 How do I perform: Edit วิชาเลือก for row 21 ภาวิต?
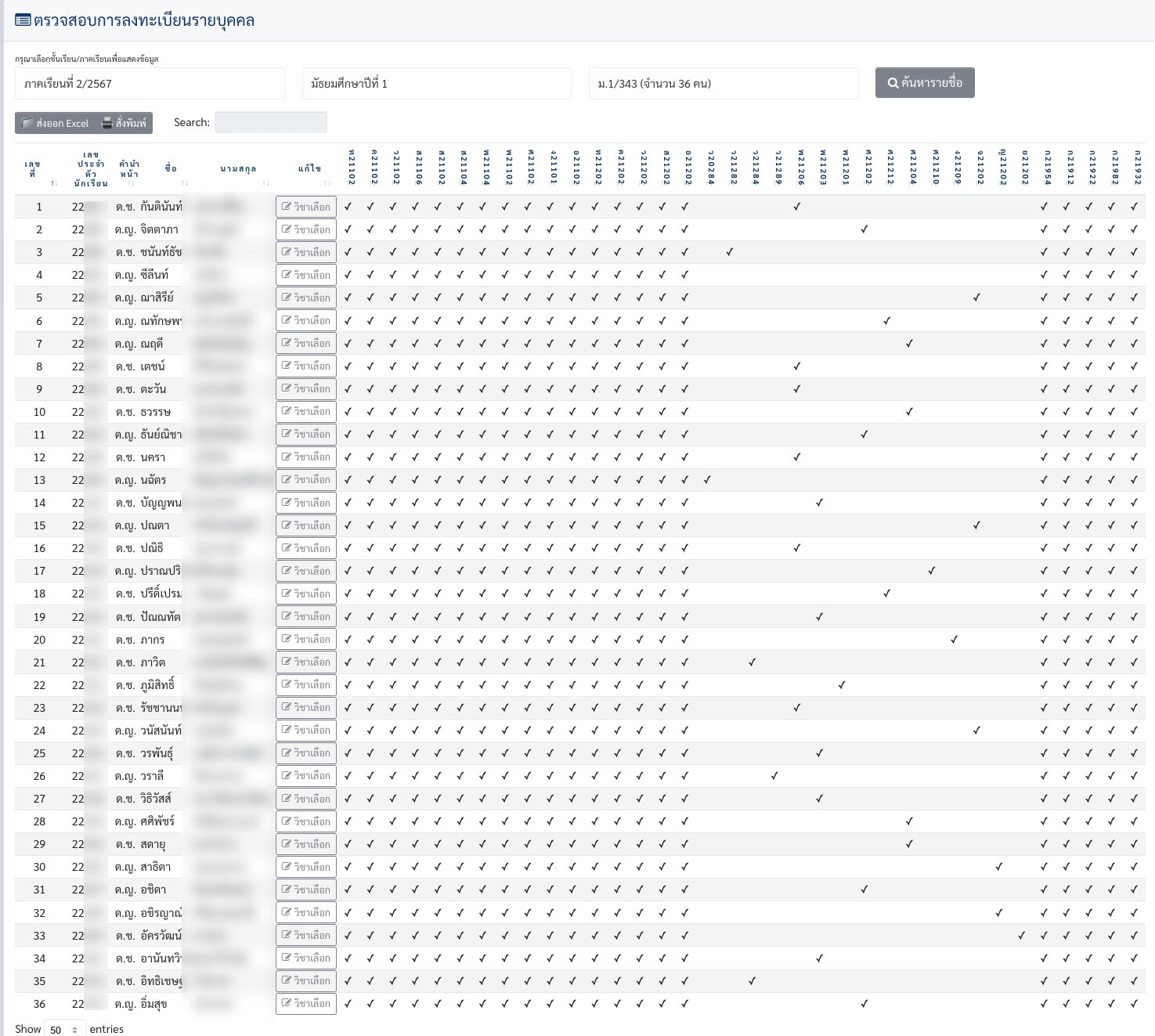point(306,662)
